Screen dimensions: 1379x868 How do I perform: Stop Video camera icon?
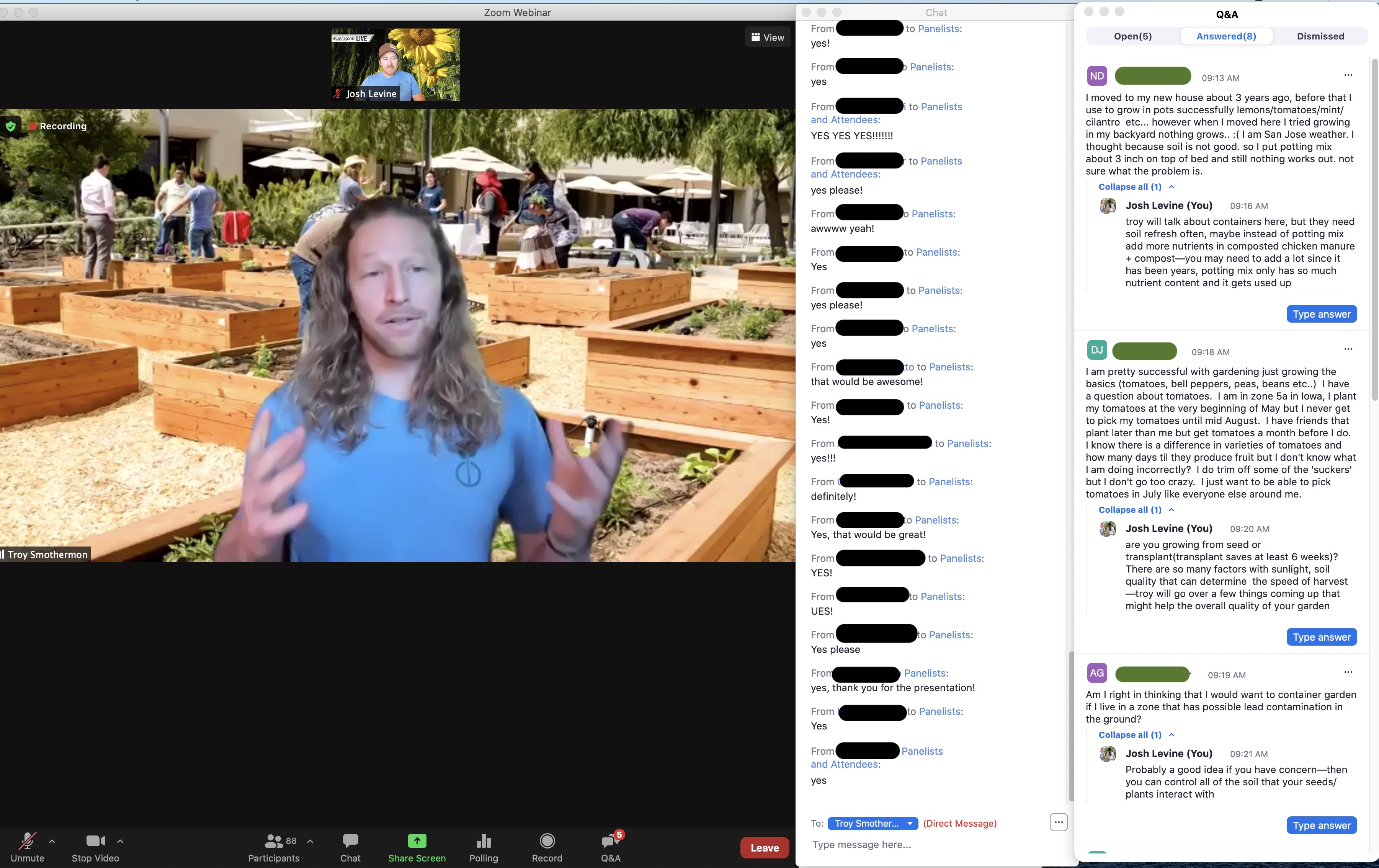pyautogui.click(x=95, y=840)
